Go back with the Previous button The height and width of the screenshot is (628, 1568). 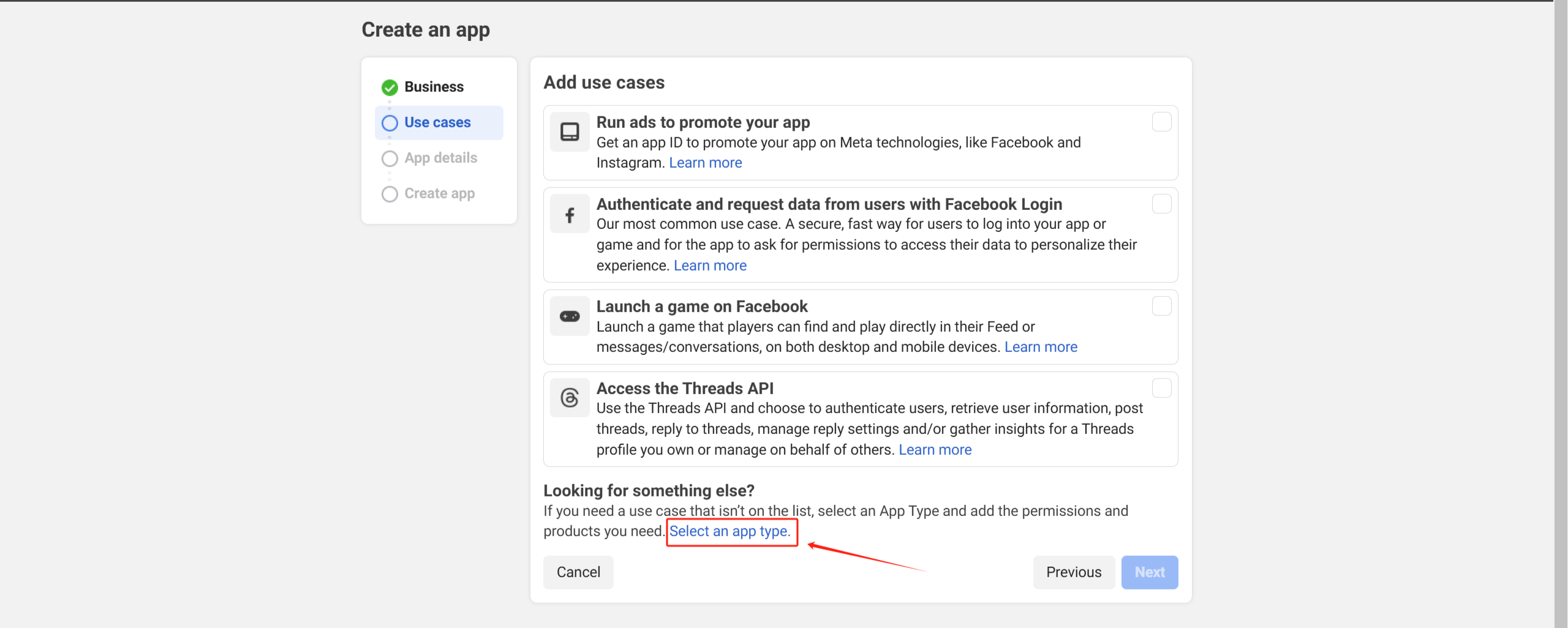coord(1074,572)
